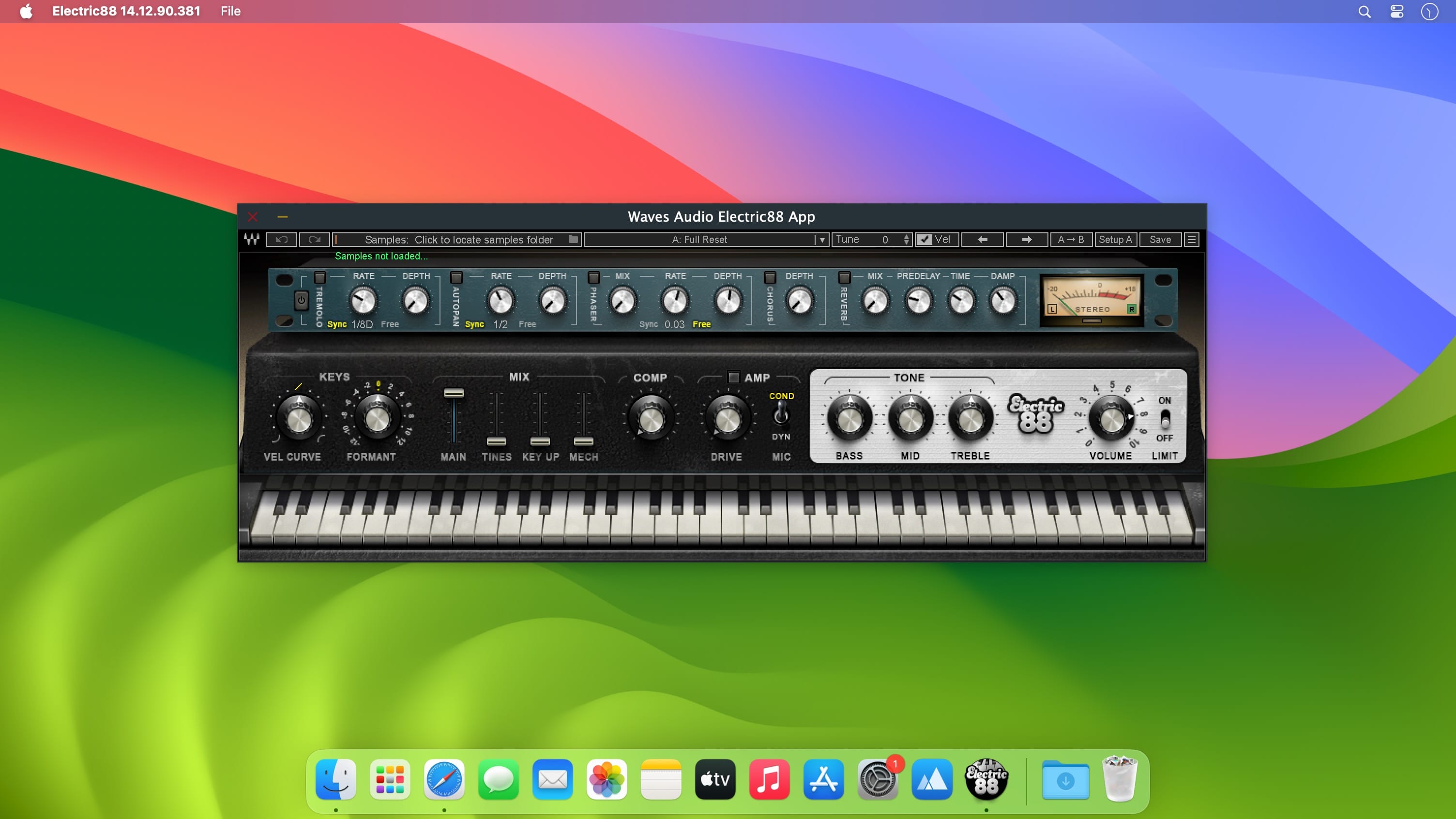Click the Tune value stepper arrows
This screenshot has height=819, width=1456.
tap(907, 239)
